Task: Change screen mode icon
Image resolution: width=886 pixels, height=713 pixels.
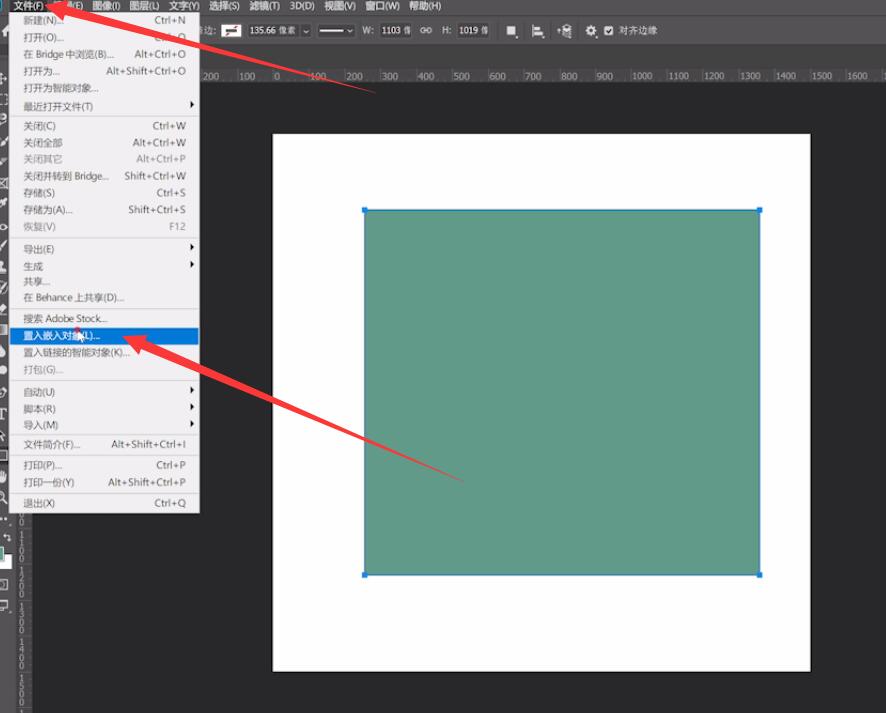Action: 5,606
